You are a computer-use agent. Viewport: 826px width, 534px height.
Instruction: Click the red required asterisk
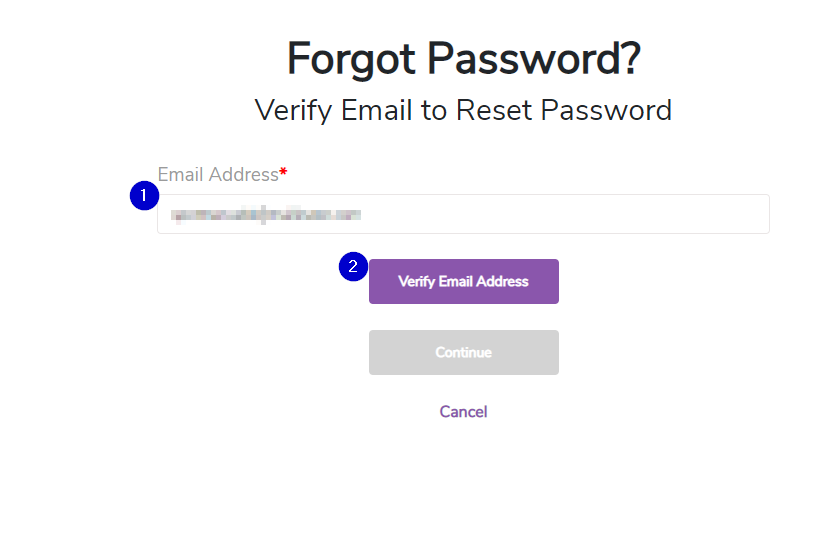click(x=283, y=174)
